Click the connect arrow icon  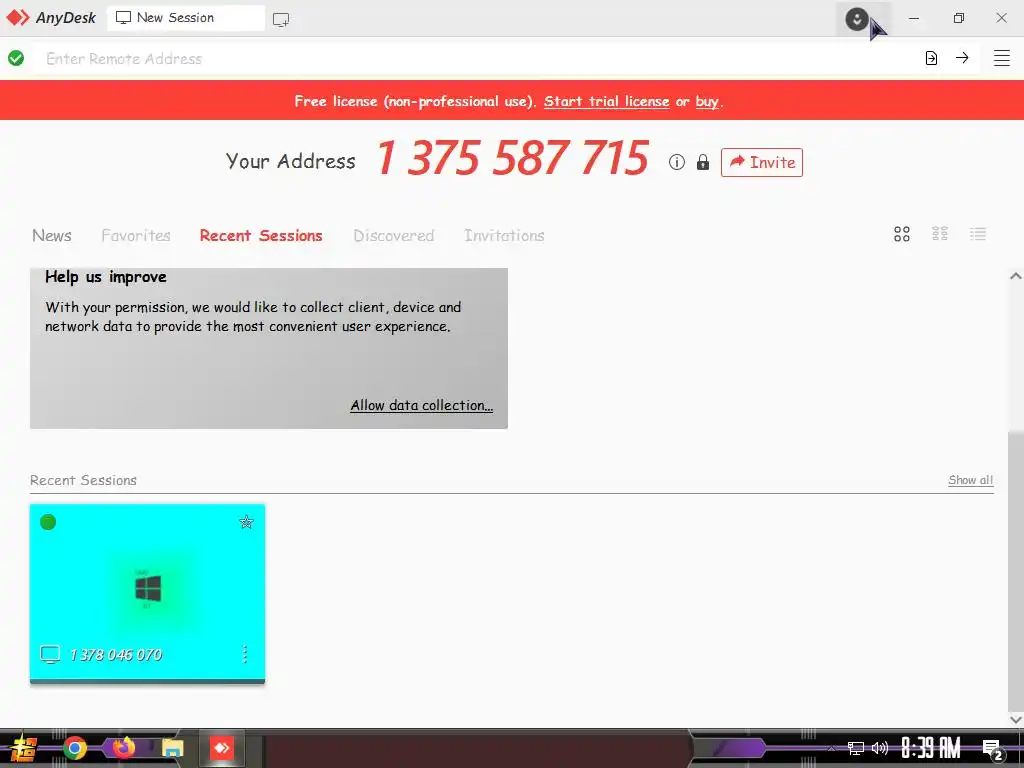pos(962,57)
